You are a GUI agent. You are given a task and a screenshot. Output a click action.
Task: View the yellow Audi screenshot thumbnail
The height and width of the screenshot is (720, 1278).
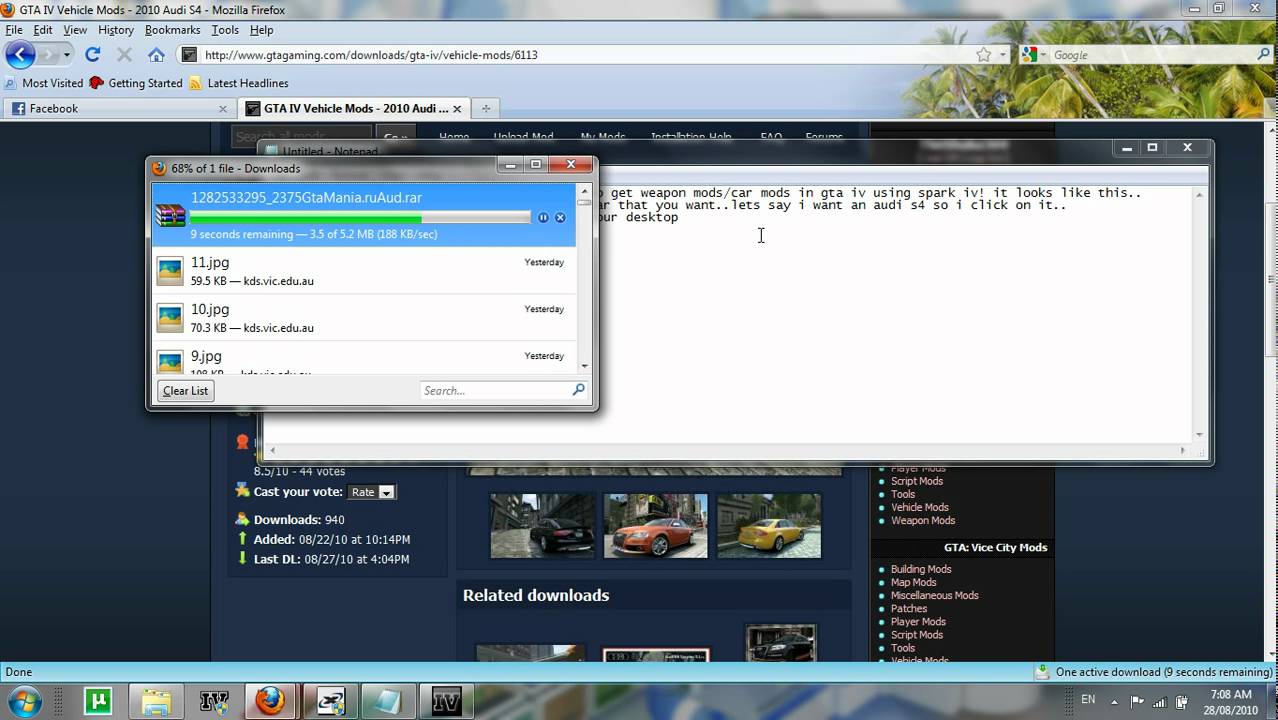click(769, 525)
